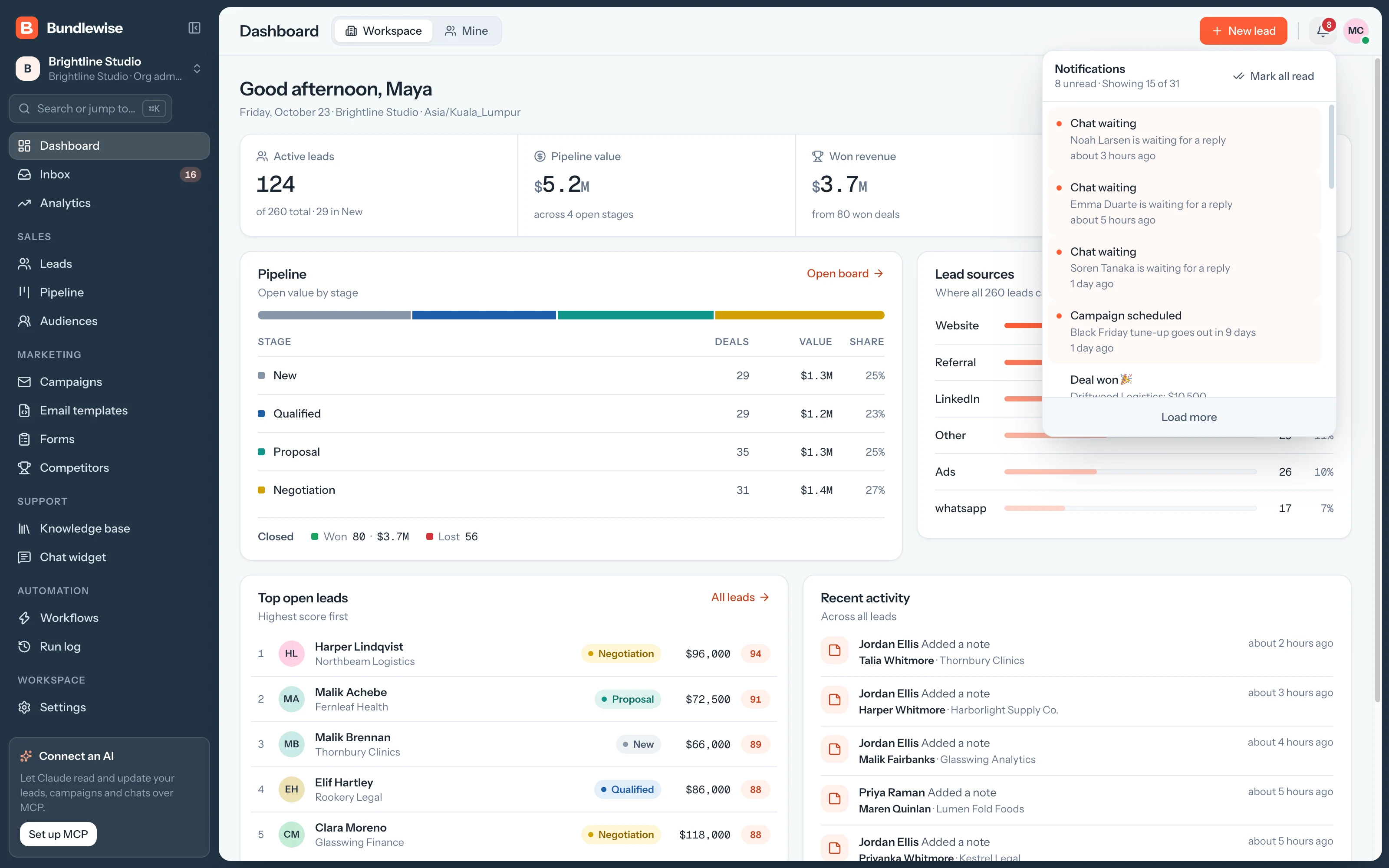Switch to the Mine view tab
Screen dimensions: 1389x868
[x=466, y=31]
